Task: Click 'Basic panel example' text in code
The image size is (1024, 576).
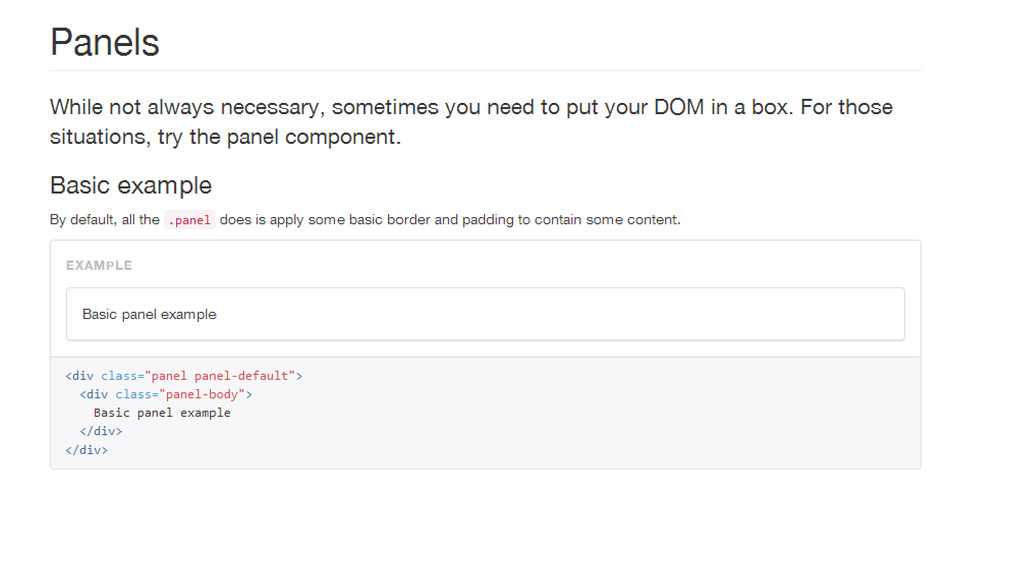Action: 162,413
